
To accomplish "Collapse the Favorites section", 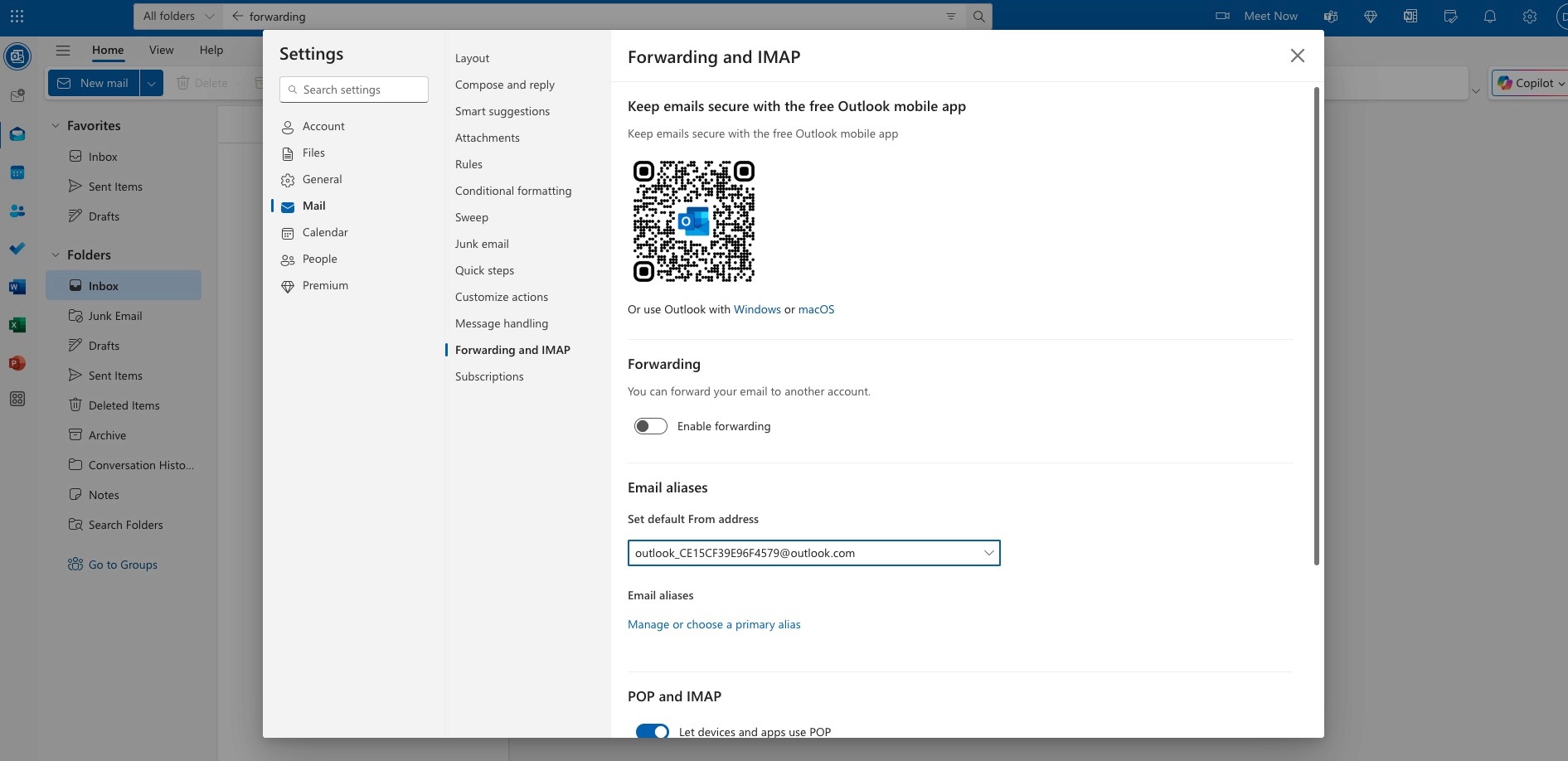I will coord(56,126).
